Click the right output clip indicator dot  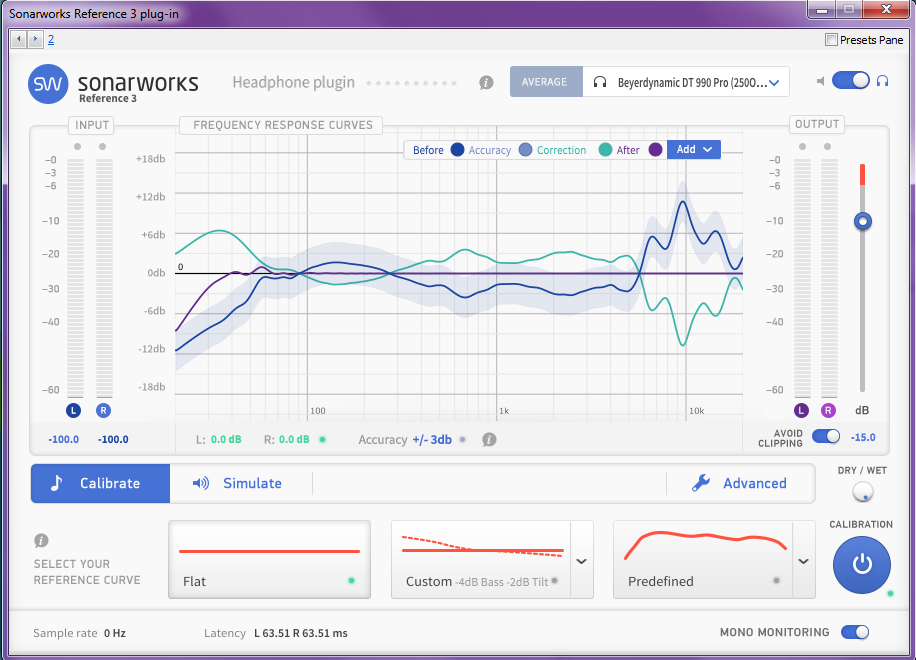827,147
